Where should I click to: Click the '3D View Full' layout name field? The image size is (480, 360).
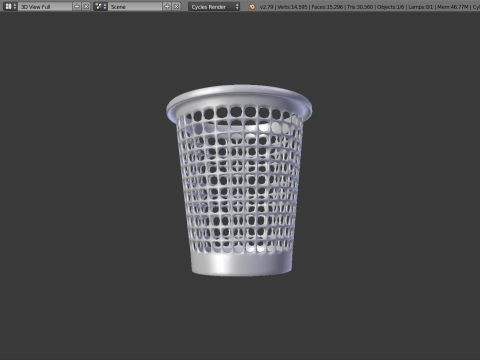(x=45, y=6)
